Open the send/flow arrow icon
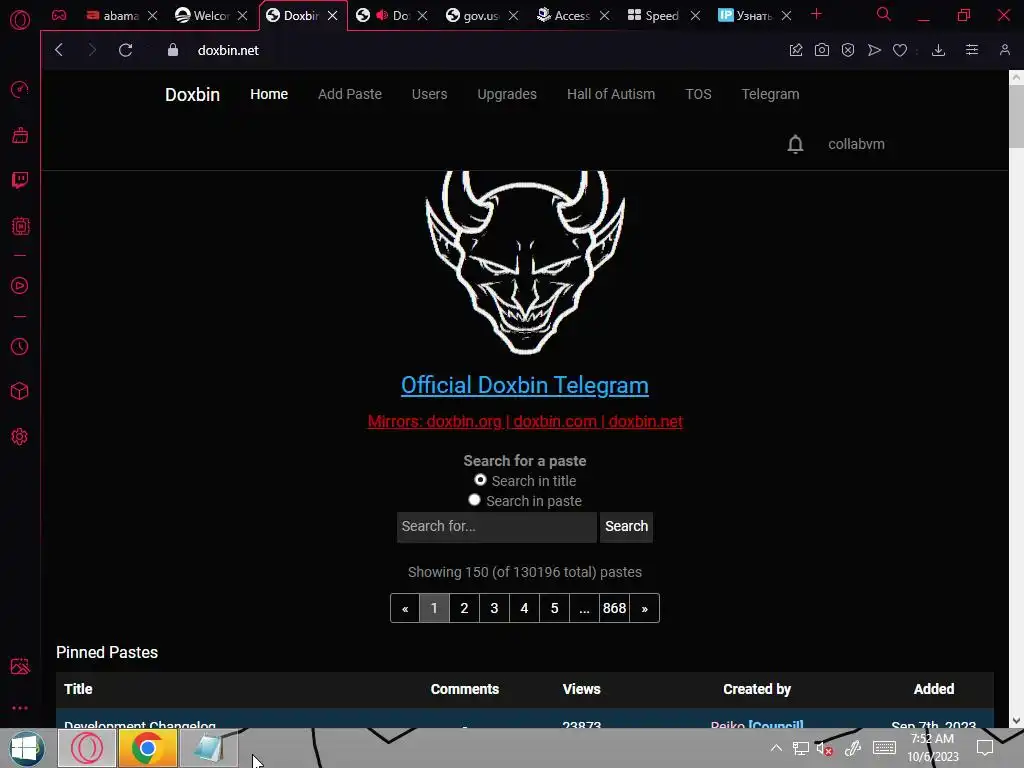Image resolution: width=1024 pixels, height=768 pixels. 874,50
